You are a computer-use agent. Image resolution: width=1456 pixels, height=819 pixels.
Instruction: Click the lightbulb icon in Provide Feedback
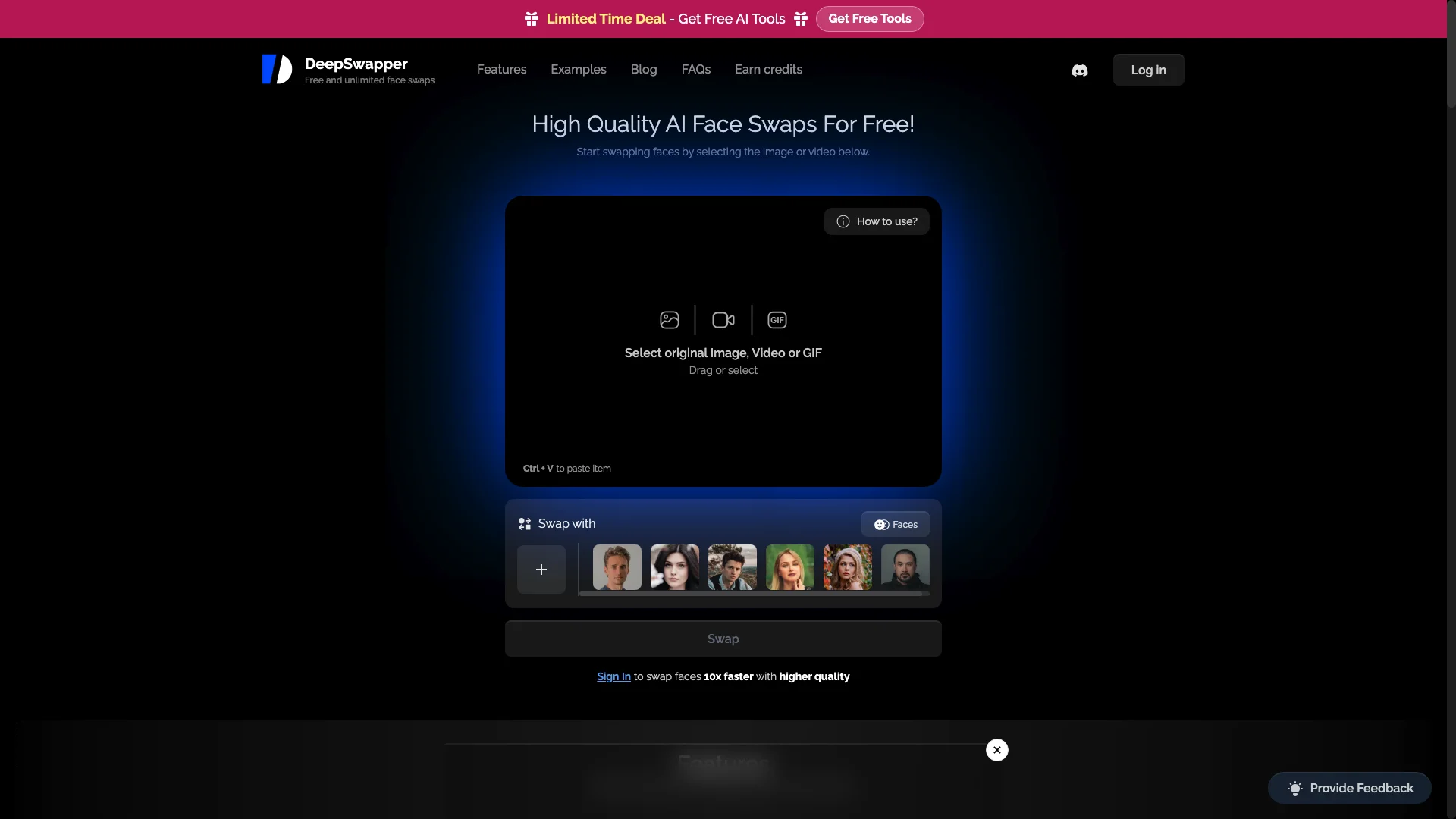pyautogui.click(x=1295, y=789)
